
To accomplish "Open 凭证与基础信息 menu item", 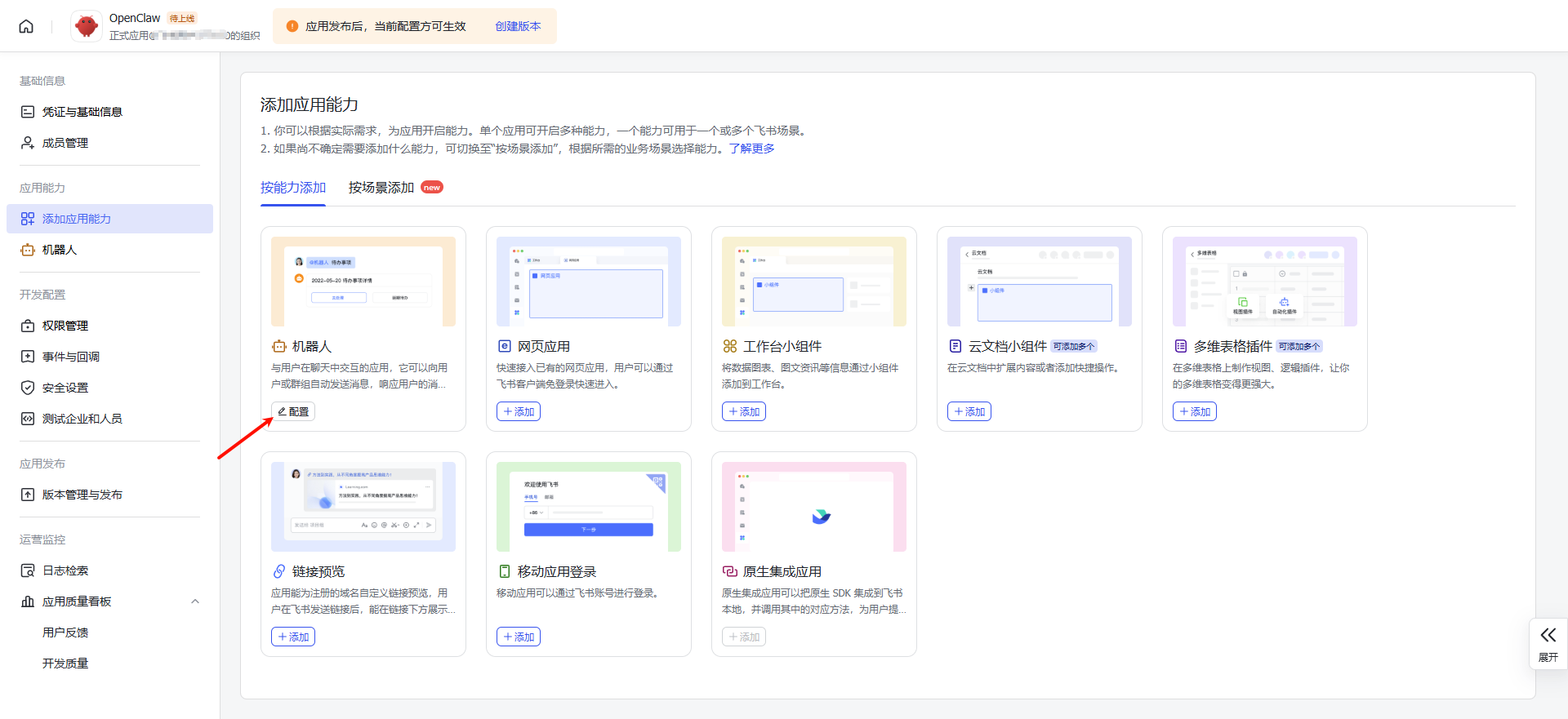I will point(109,112).
